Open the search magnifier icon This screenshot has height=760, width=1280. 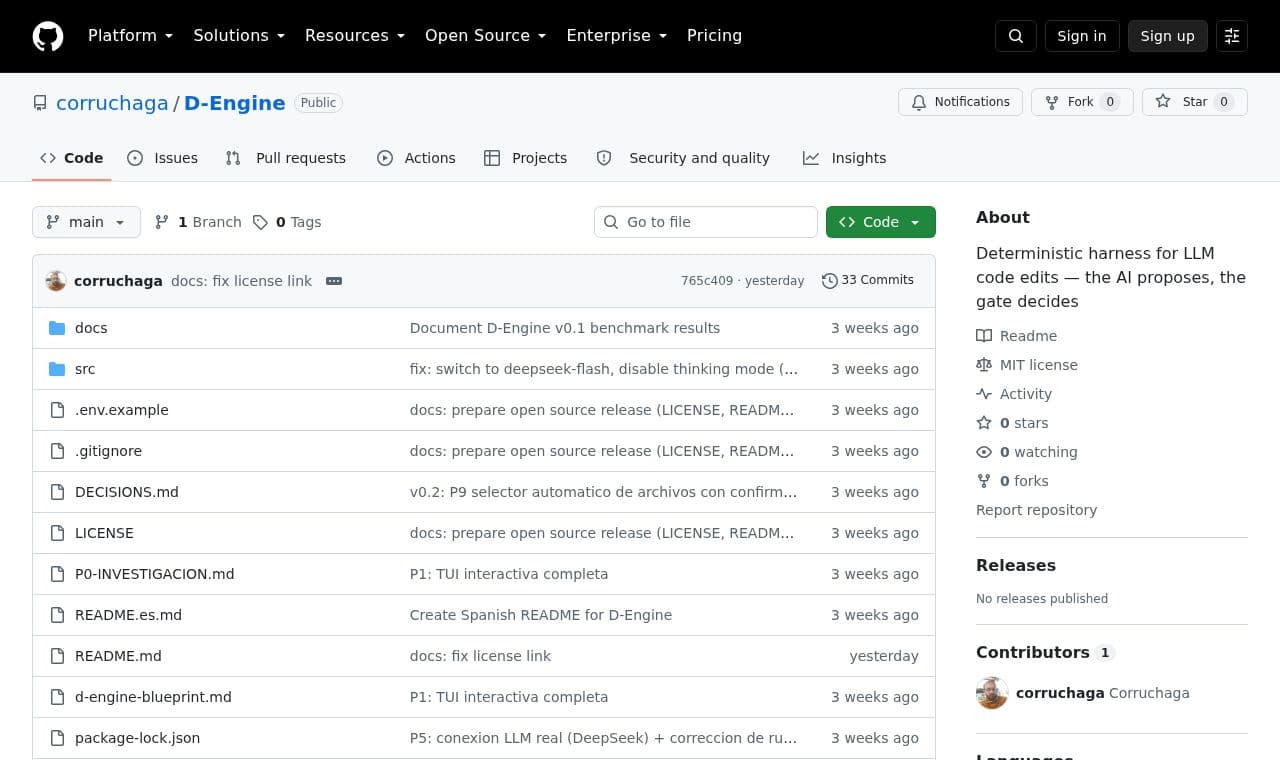pos(1016,36)
